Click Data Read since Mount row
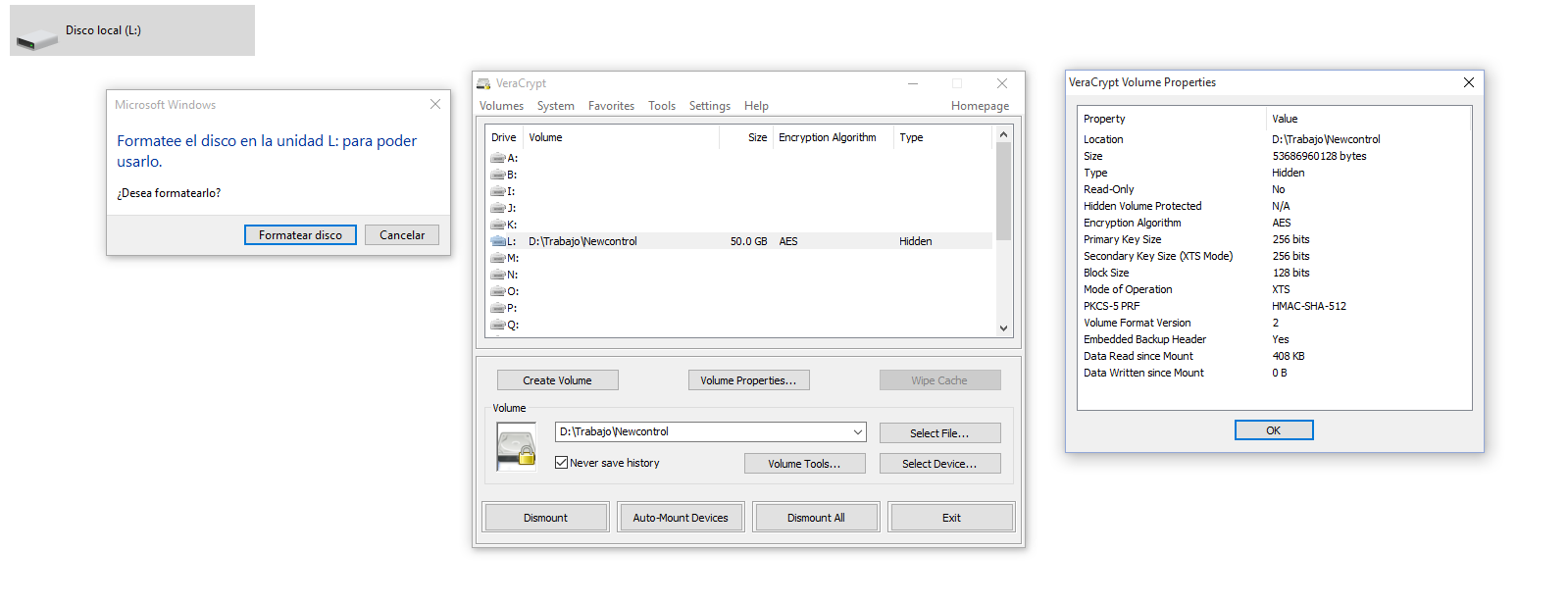The width and height of the screenshot is (1568, 604). tap(1274, 356)
